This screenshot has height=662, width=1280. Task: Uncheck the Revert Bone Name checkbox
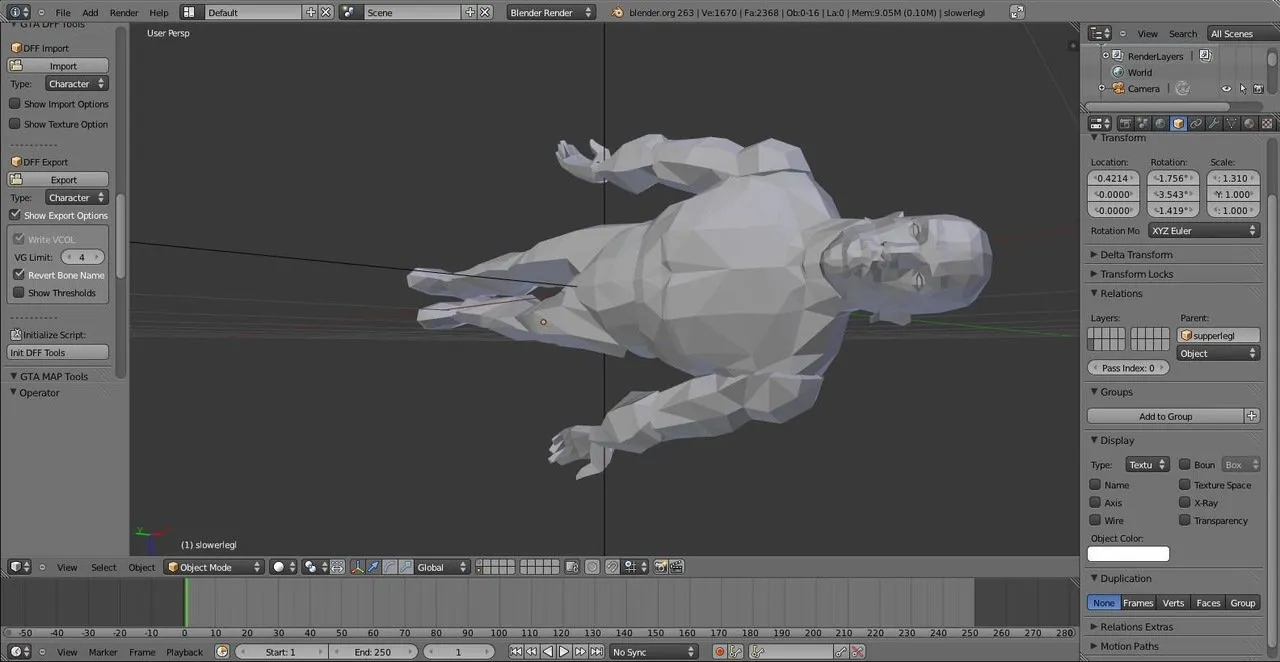pos(19,275)
